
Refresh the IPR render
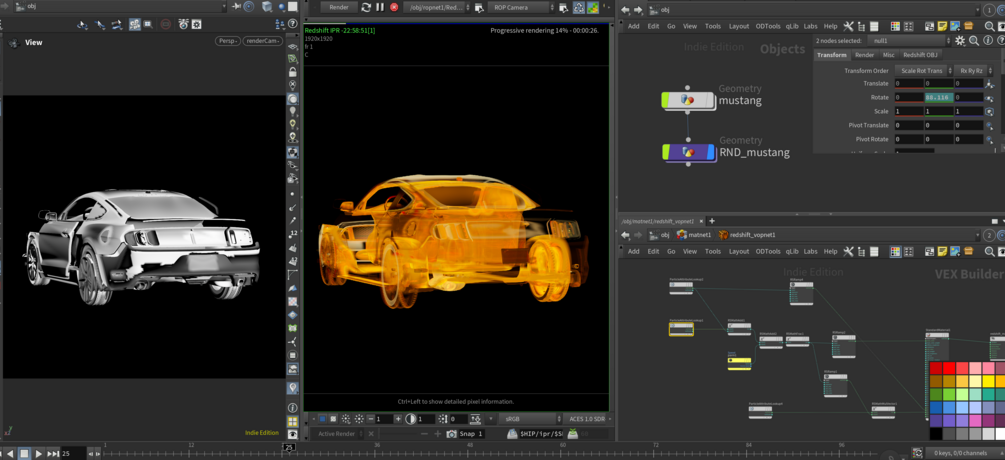[x=366, y=7]
